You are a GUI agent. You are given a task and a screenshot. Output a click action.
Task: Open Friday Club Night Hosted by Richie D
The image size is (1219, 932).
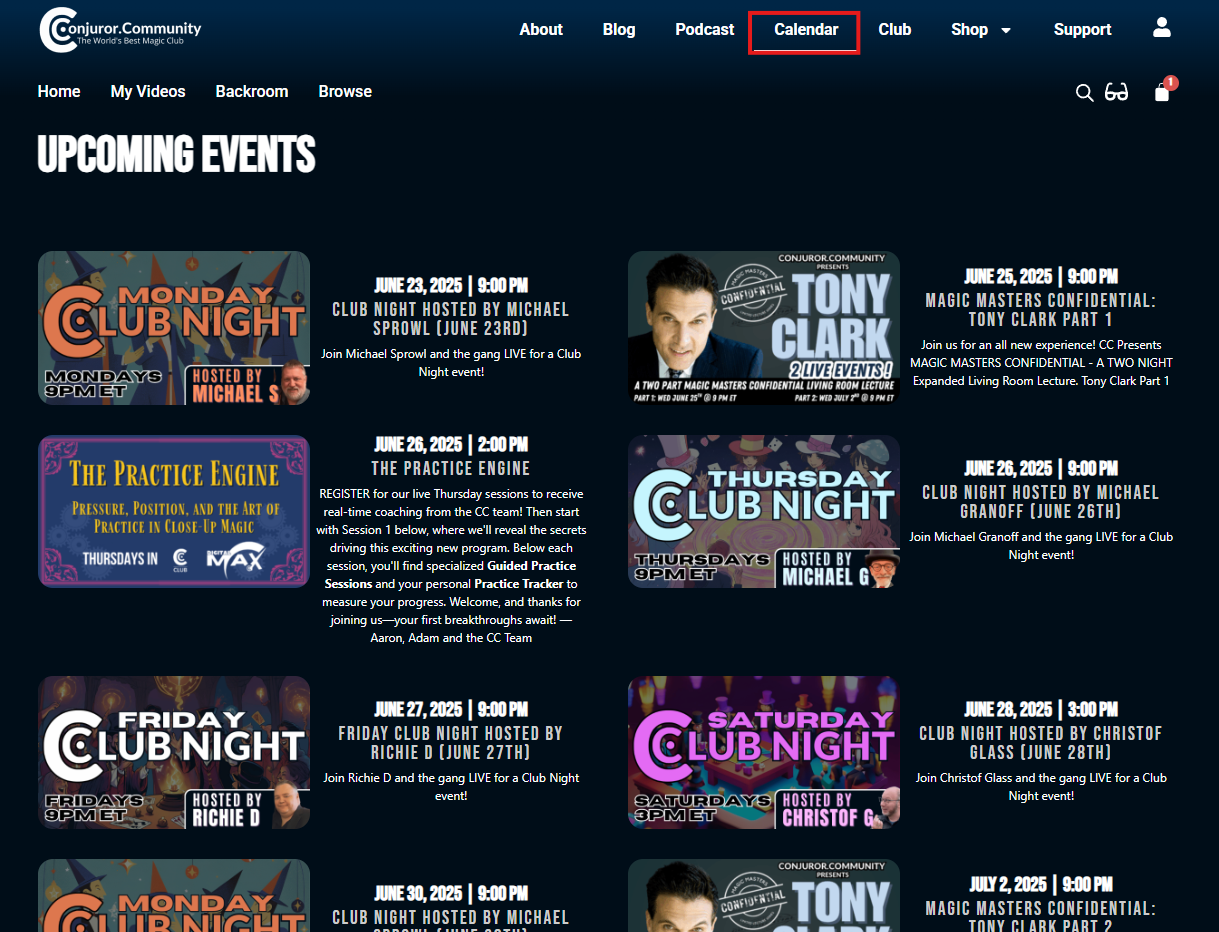451,743
